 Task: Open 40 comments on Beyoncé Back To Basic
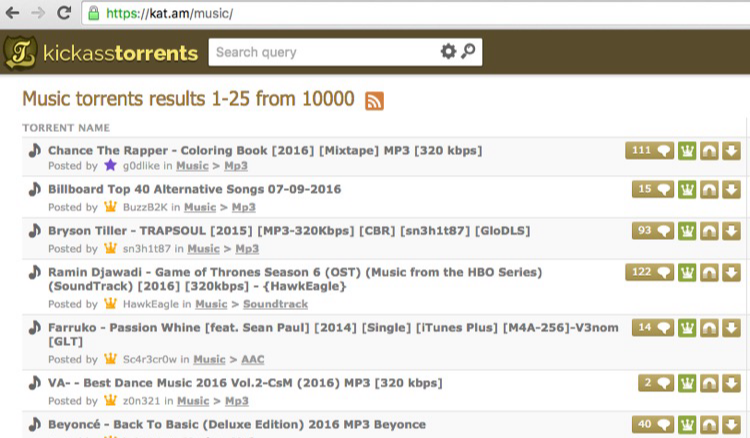coord(653,425)
